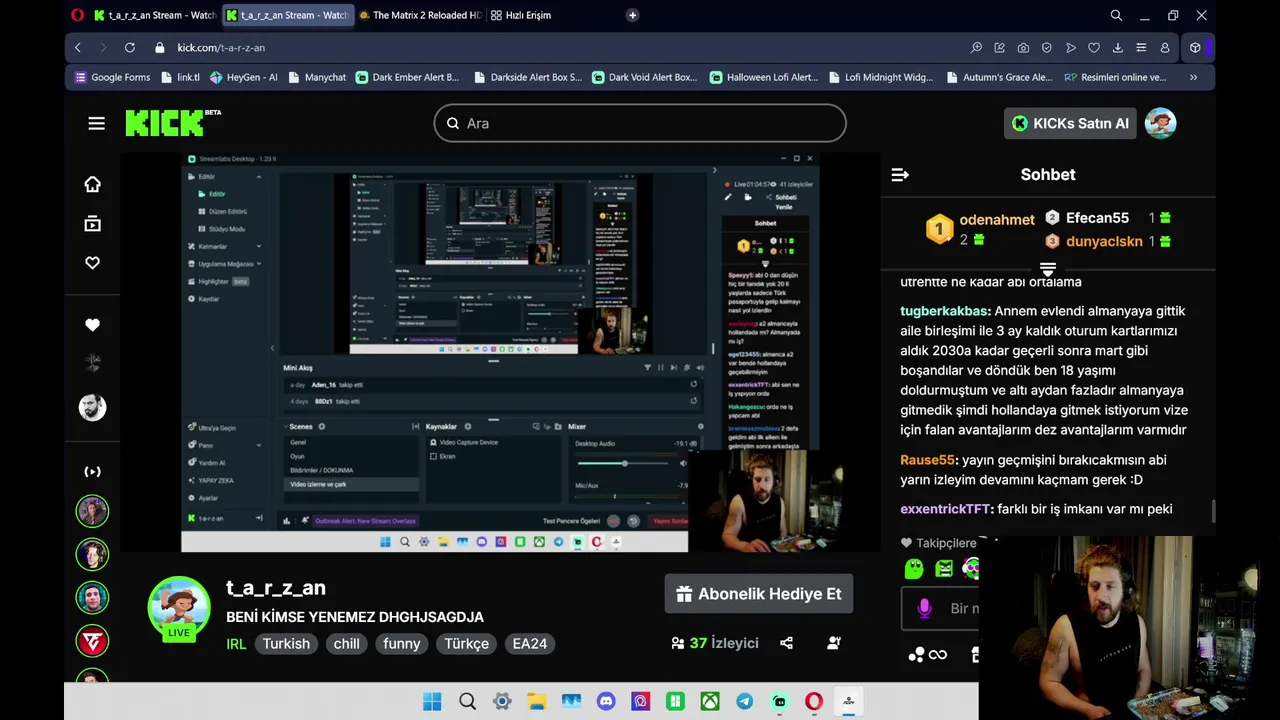Image resolution: width=1280 pixels, height=720 pixels.
Task: Open Telegram from the taskbar
Action: 745,701
